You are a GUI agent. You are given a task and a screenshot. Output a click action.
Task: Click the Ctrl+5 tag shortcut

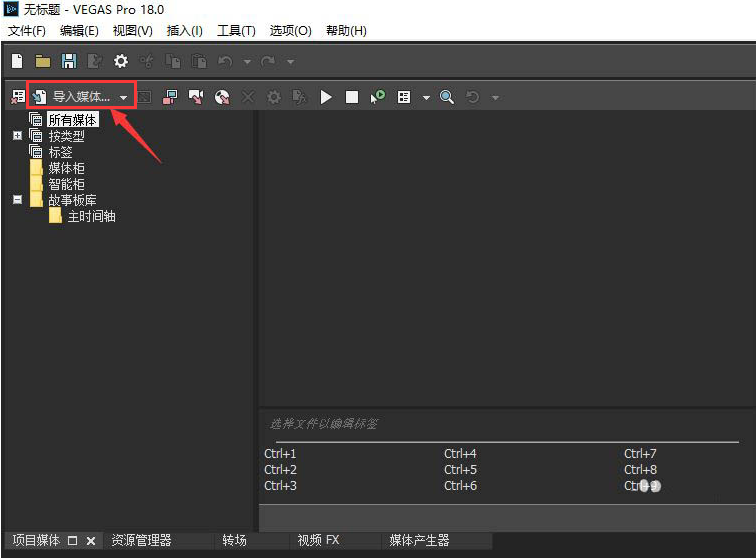point(460,470)
